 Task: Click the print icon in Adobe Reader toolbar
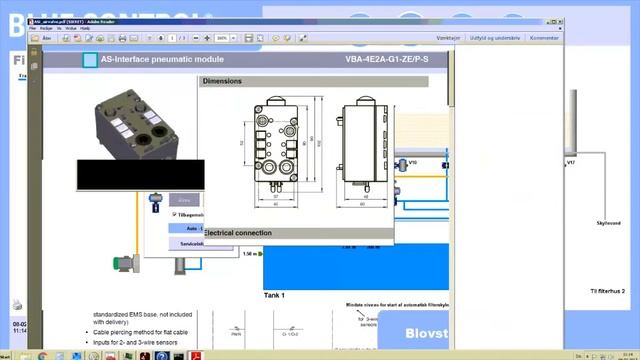(122, 38)
